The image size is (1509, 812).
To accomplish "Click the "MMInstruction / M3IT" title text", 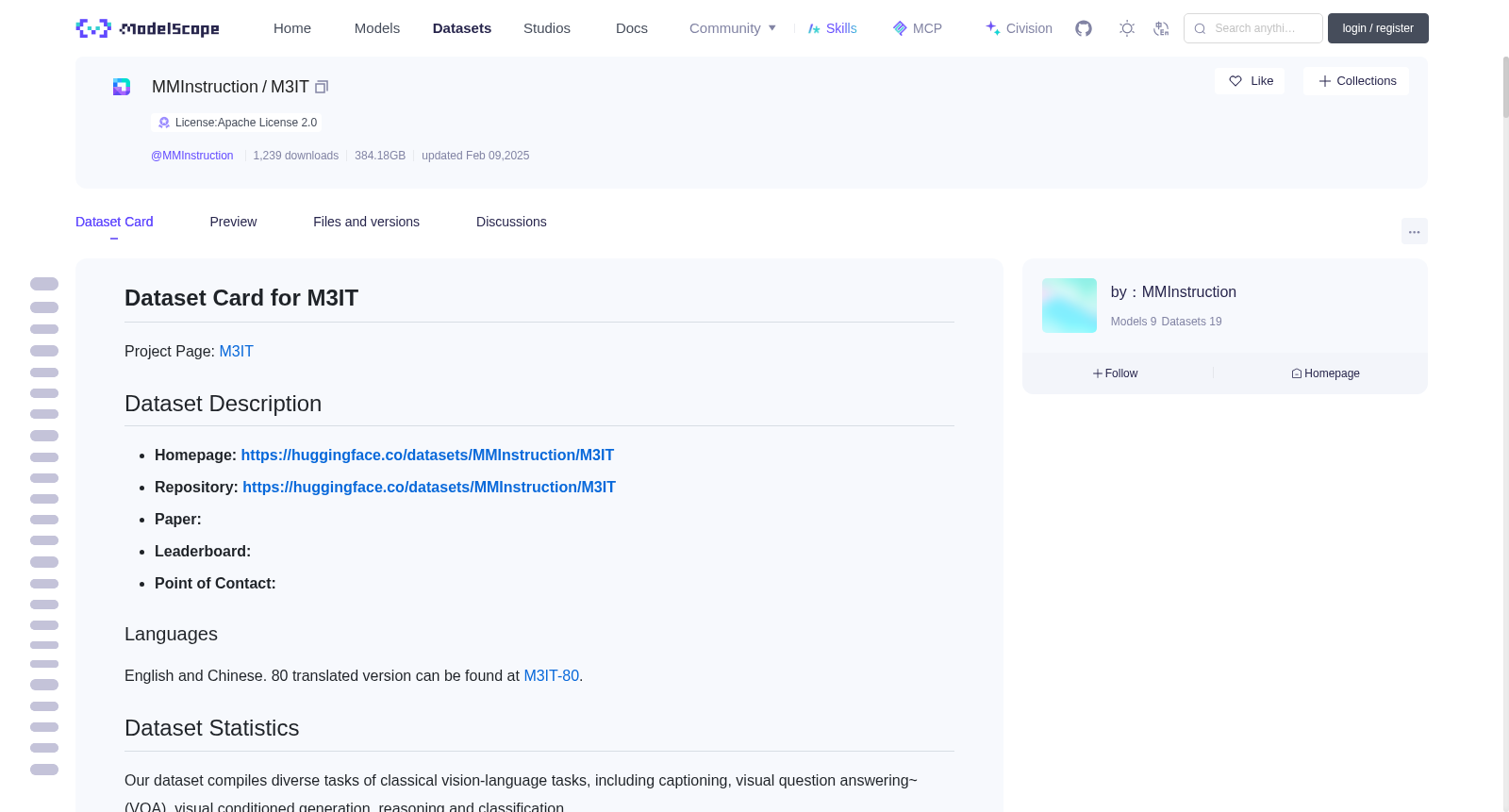I will [x=230, y=87].
